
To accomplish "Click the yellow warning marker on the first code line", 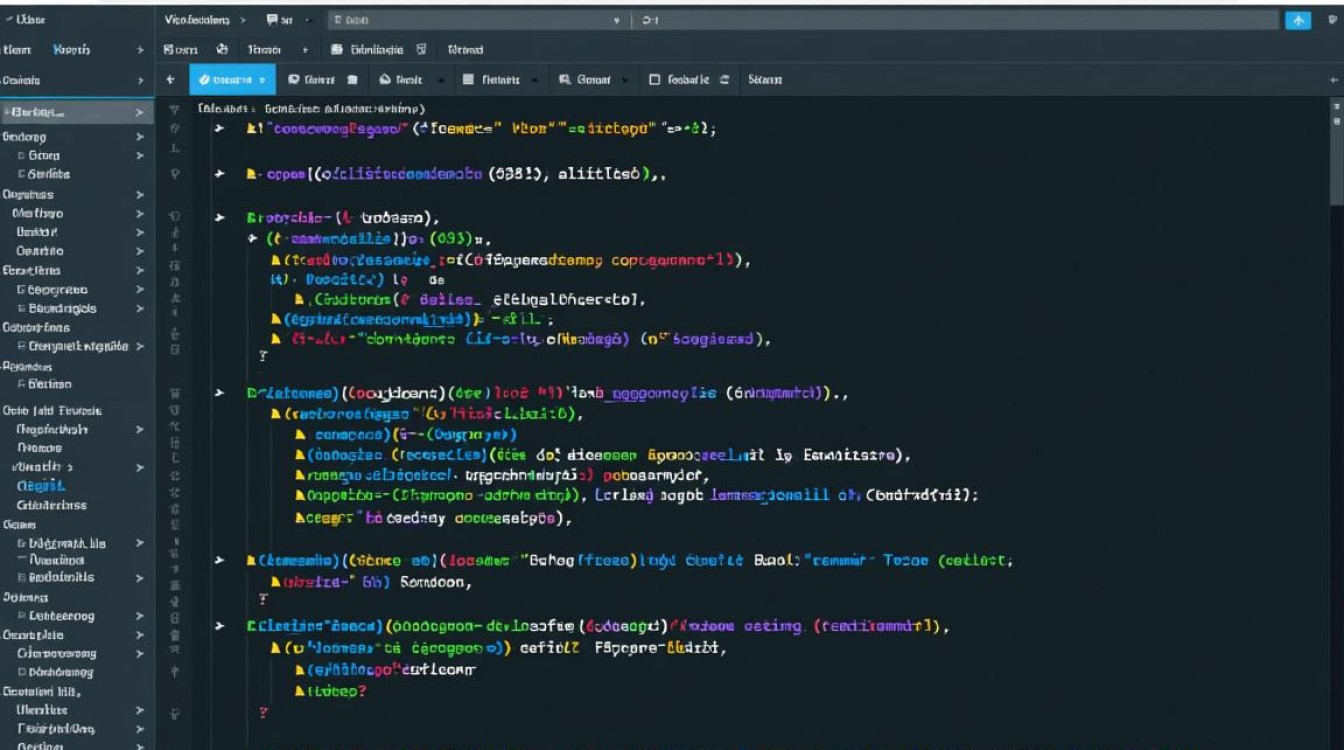I will 252,129.
